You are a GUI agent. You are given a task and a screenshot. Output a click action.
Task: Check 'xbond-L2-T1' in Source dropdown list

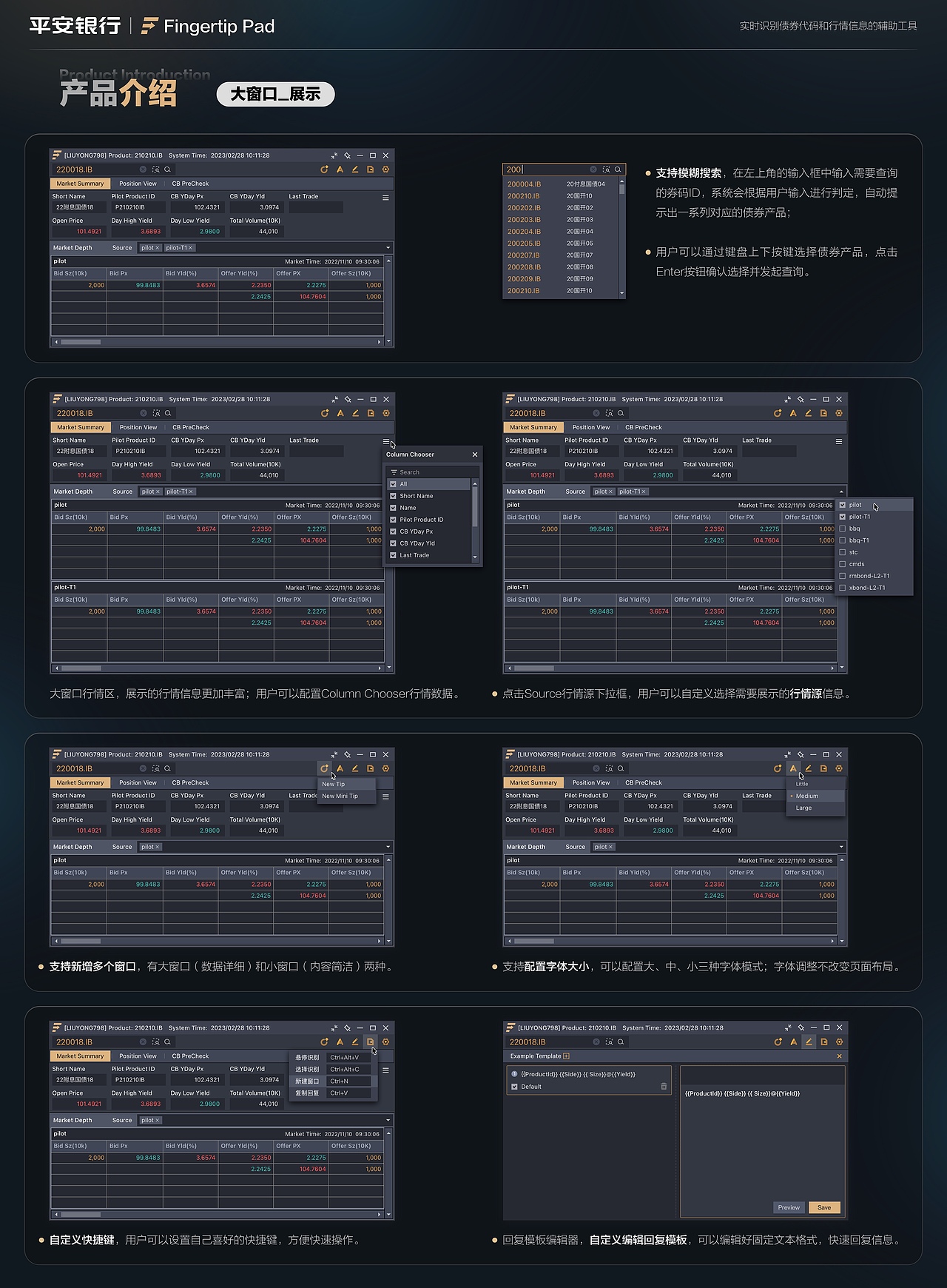pyautogui.click(x=843, y=588)
